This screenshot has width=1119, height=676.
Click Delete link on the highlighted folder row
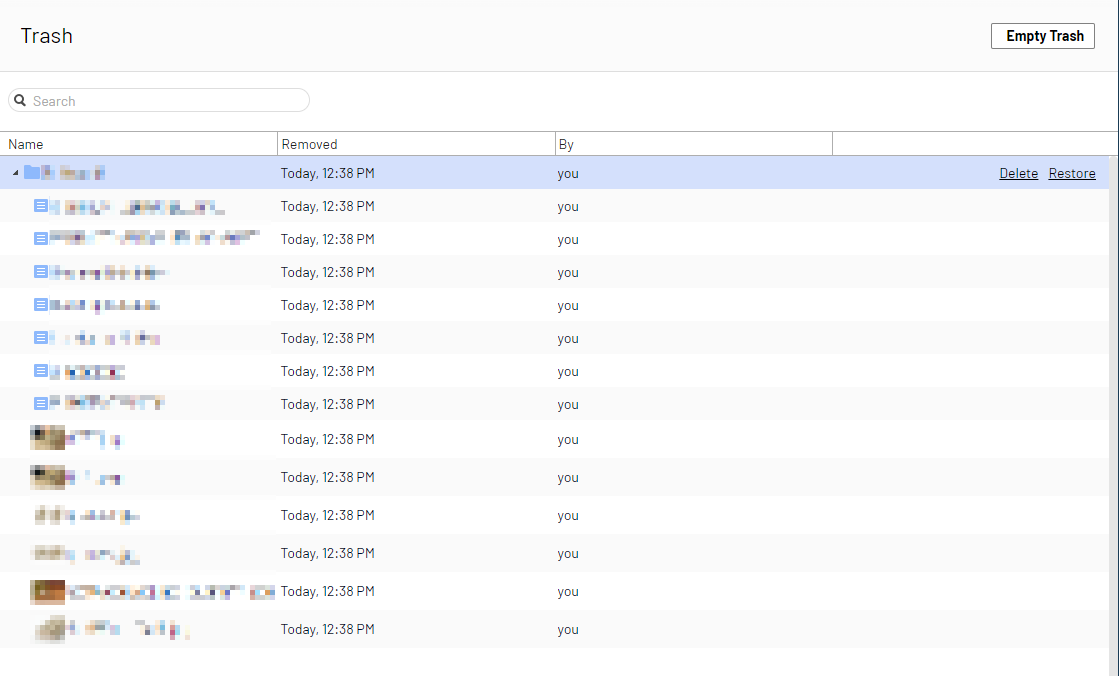pyautogui.click(x=1018, y=173)
